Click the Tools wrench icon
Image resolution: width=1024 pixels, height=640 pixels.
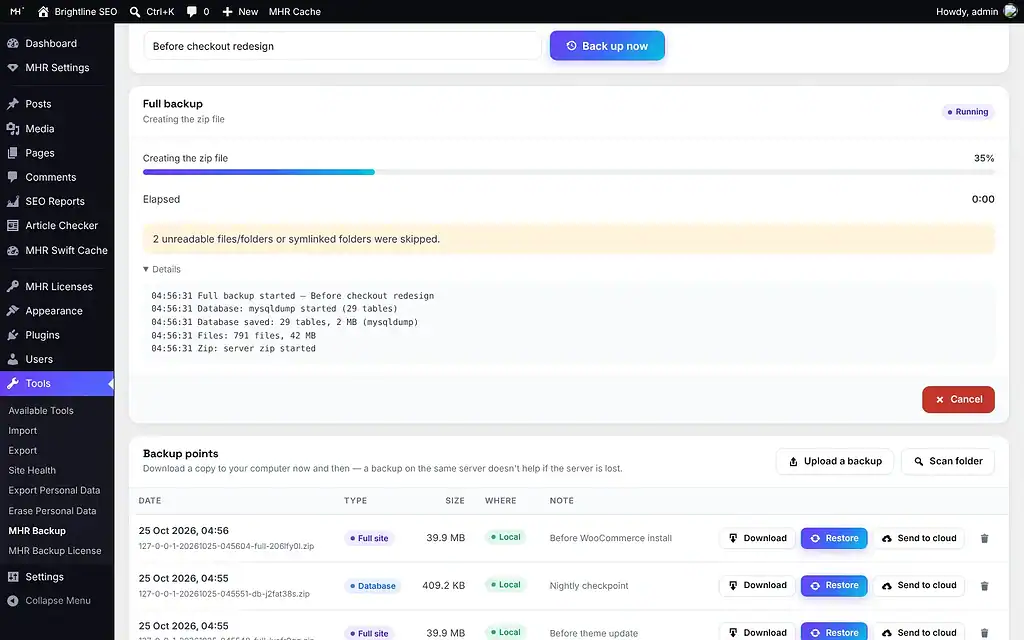click(x=12, y=383)
